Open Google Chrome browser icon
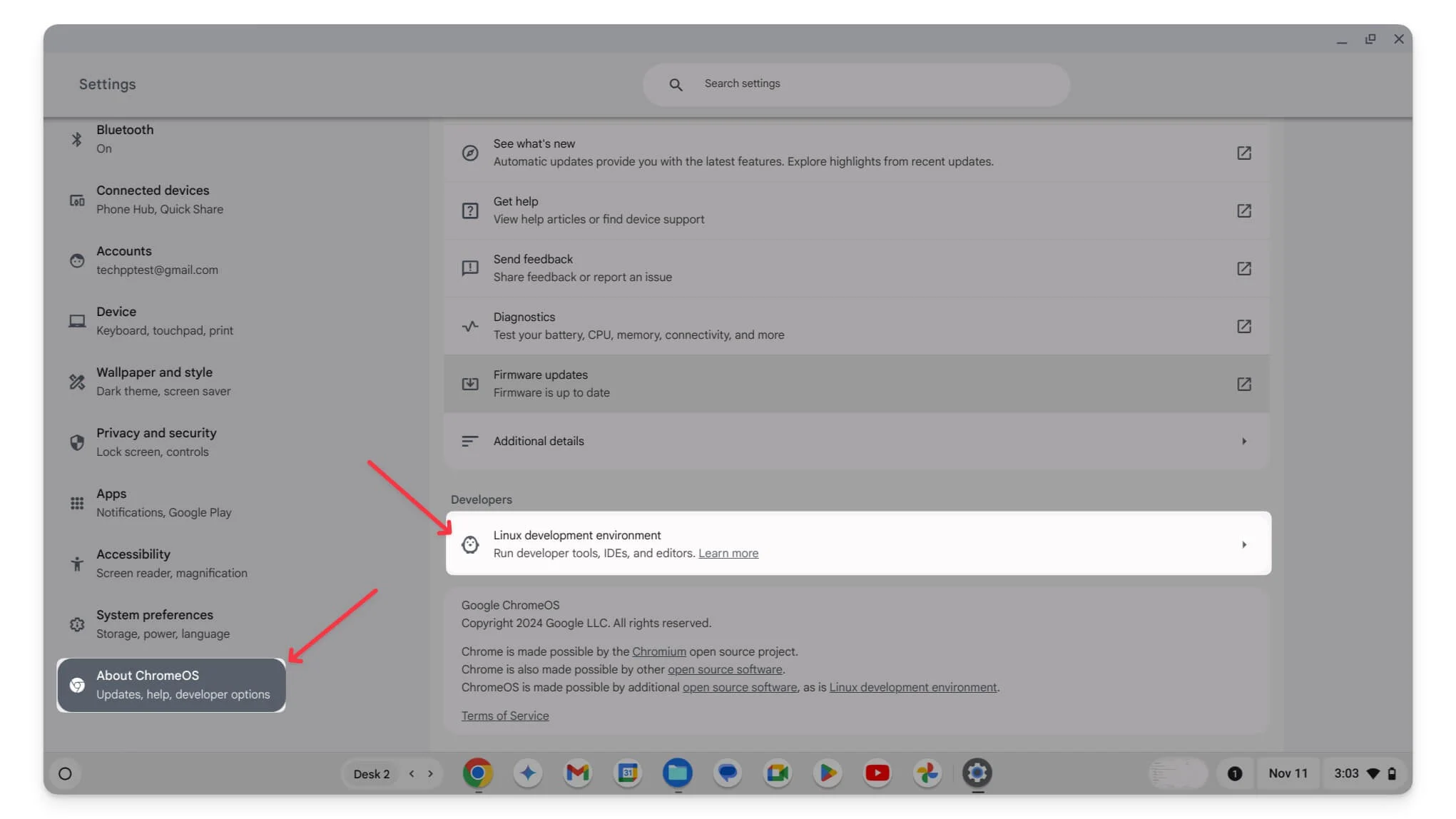Image resolution: width=1456 pixels, height=819 pixels. pos(477,772)
